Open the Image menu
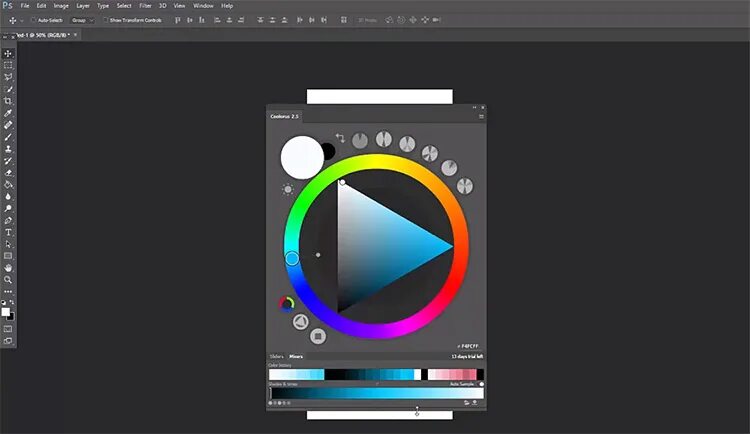Image resolution: width=750 pixels, height=434 pixels. tap(61, 6)
